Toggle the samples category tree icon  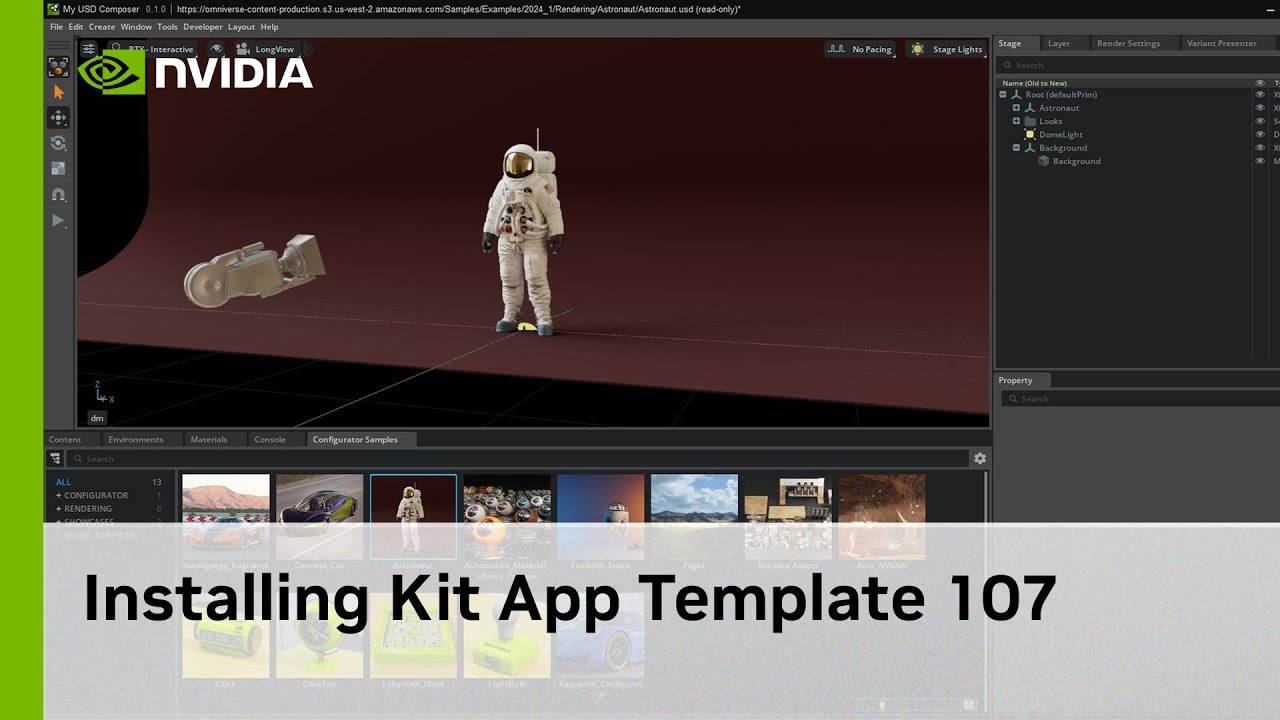click(55, 458)
